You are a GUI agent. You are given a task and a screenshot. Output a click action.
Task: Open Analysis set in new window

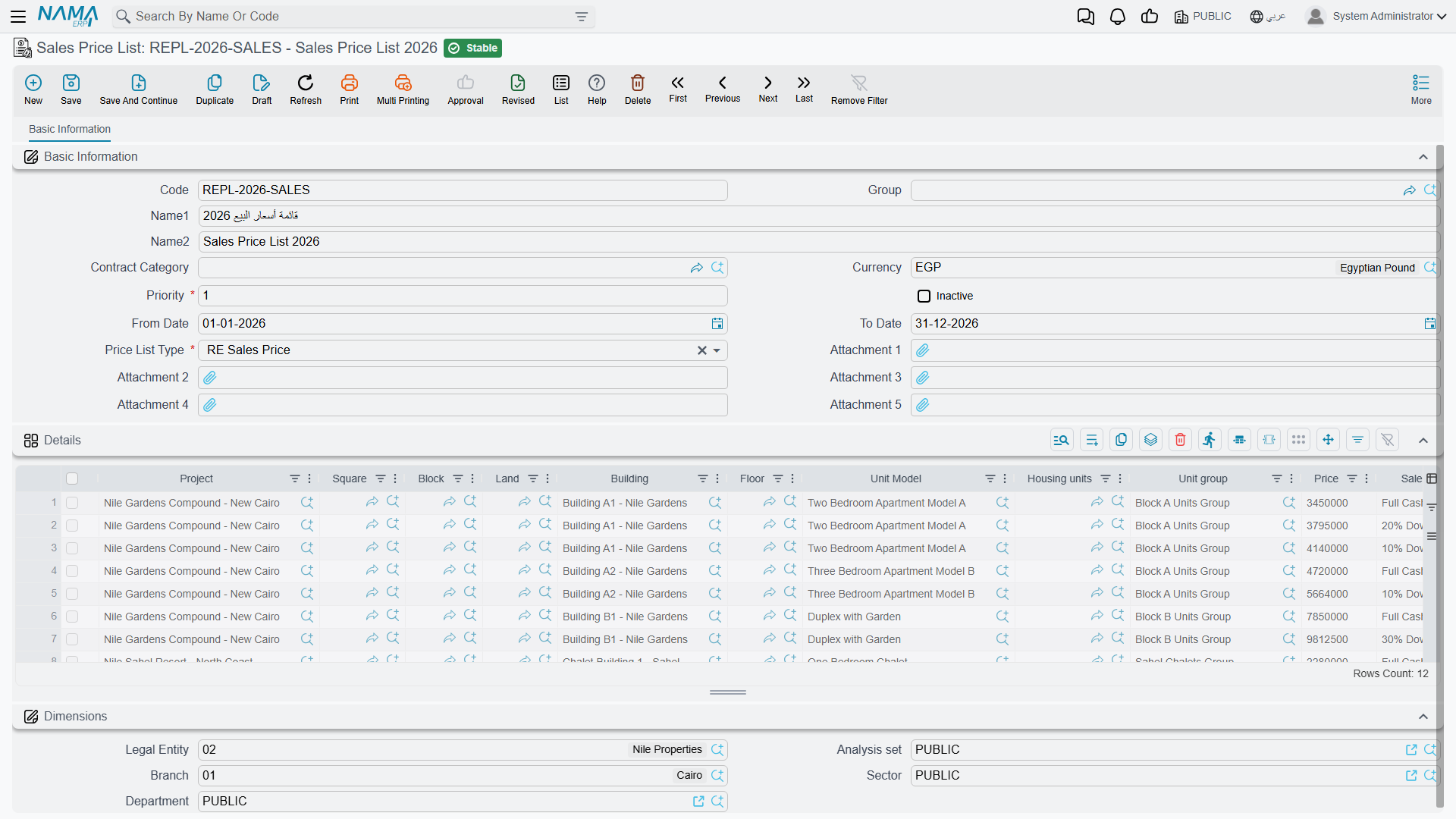tap(1411, 750)
